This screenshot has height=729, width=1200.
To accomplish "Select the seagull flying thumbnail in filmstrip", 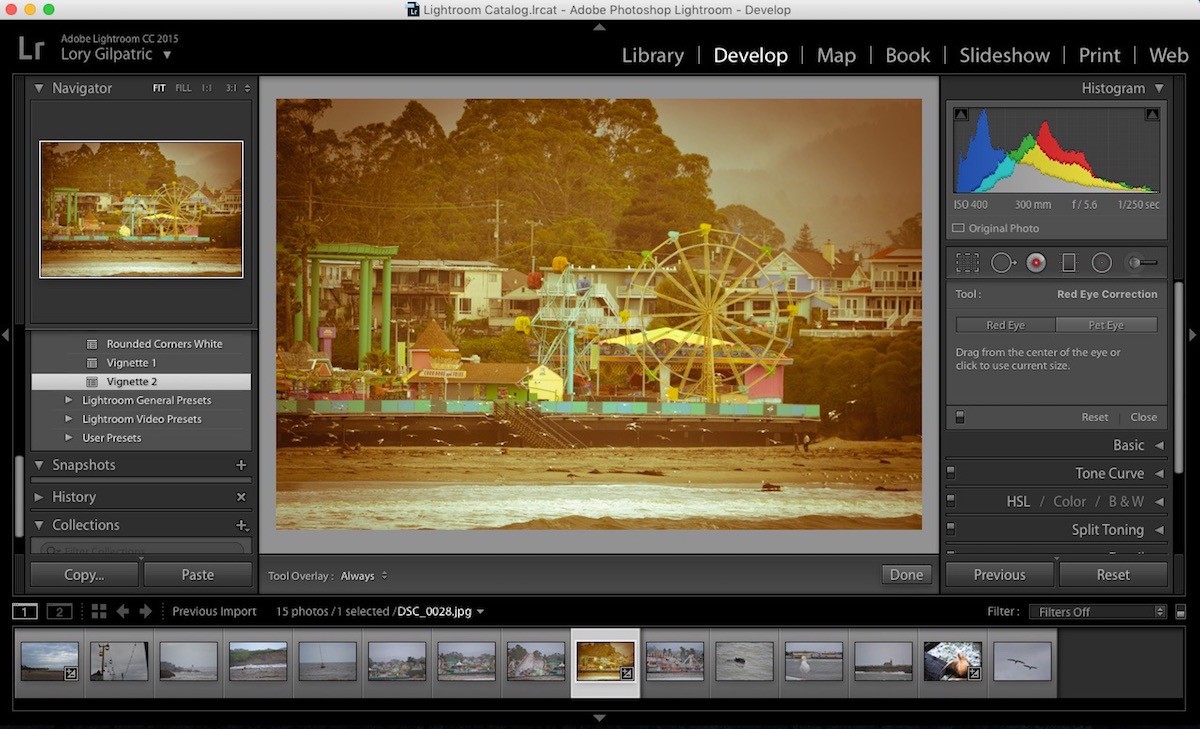I will click(x=1022, y=661).
